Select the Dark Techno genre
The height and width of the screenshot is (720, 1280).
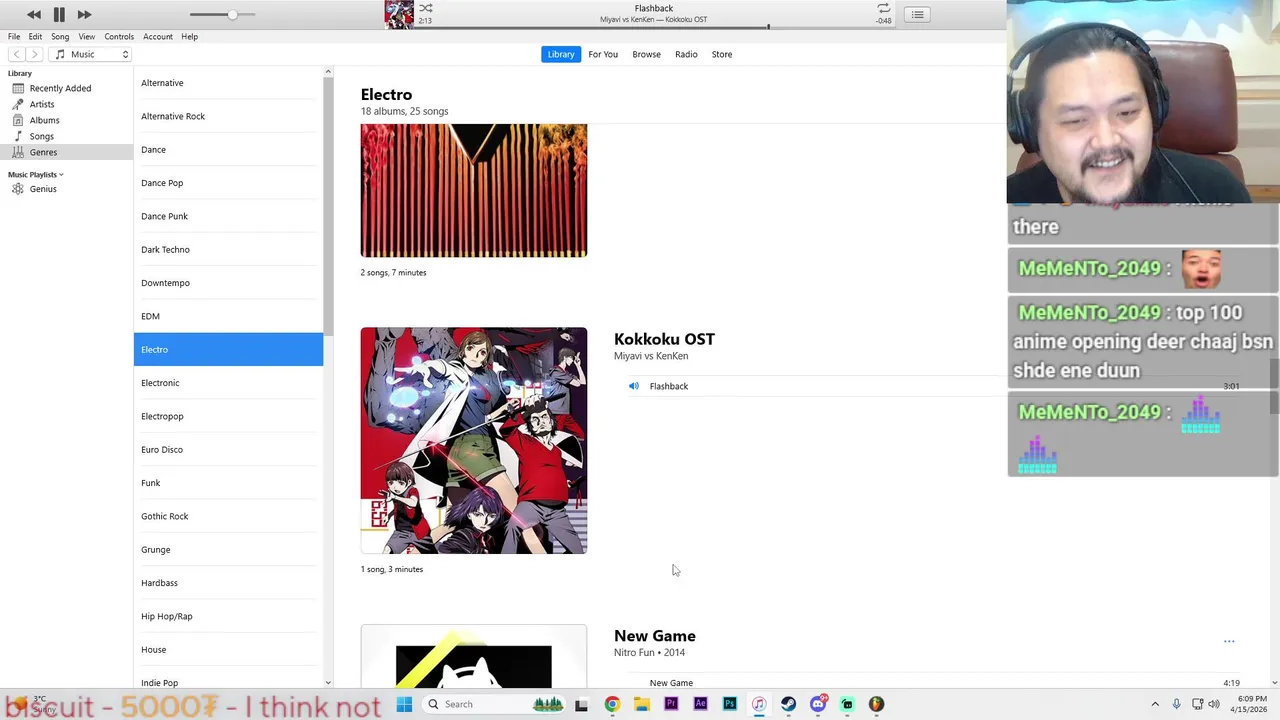(228, 249)
